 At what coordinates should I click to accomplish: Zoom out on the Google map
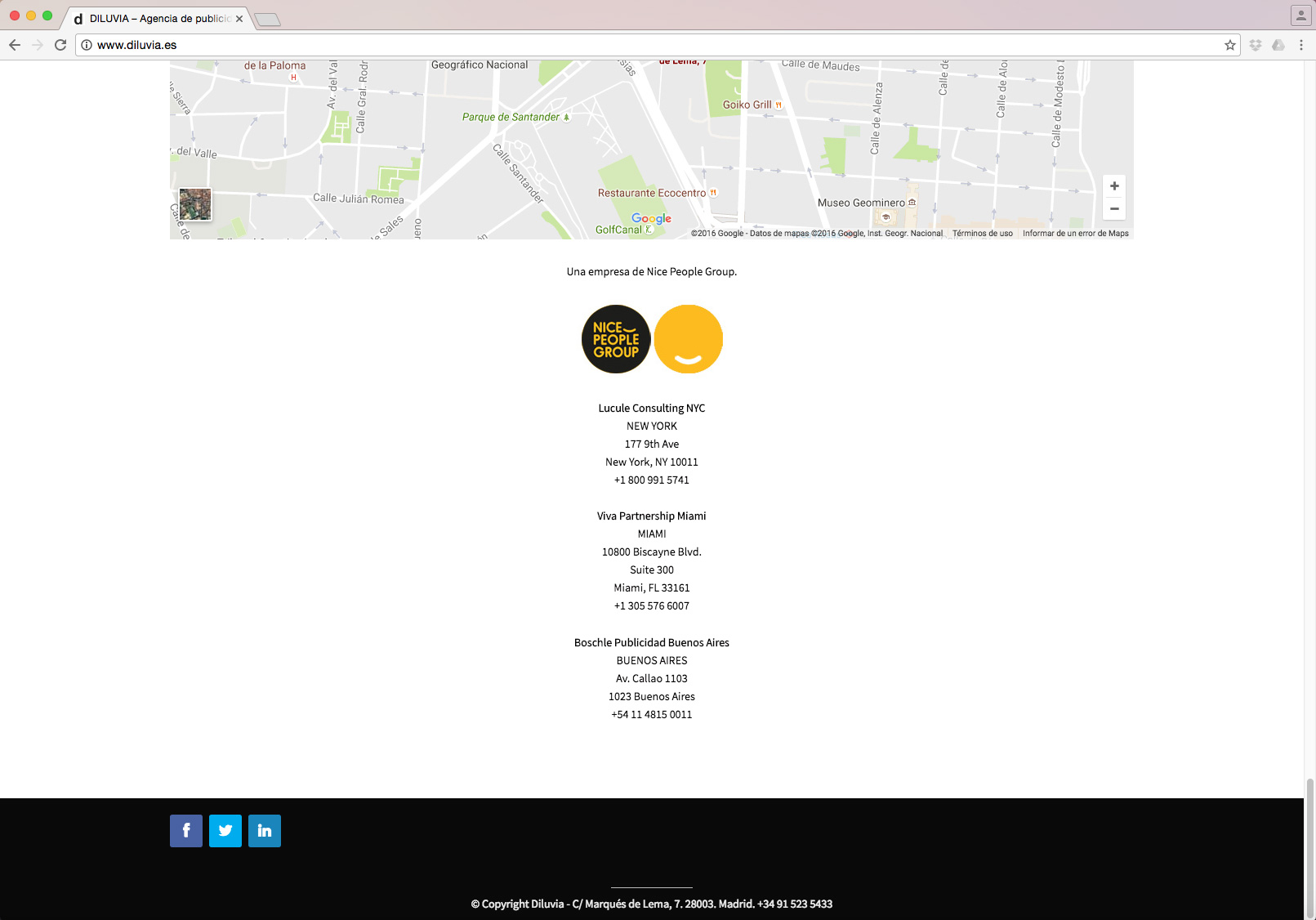point(1114,208)
